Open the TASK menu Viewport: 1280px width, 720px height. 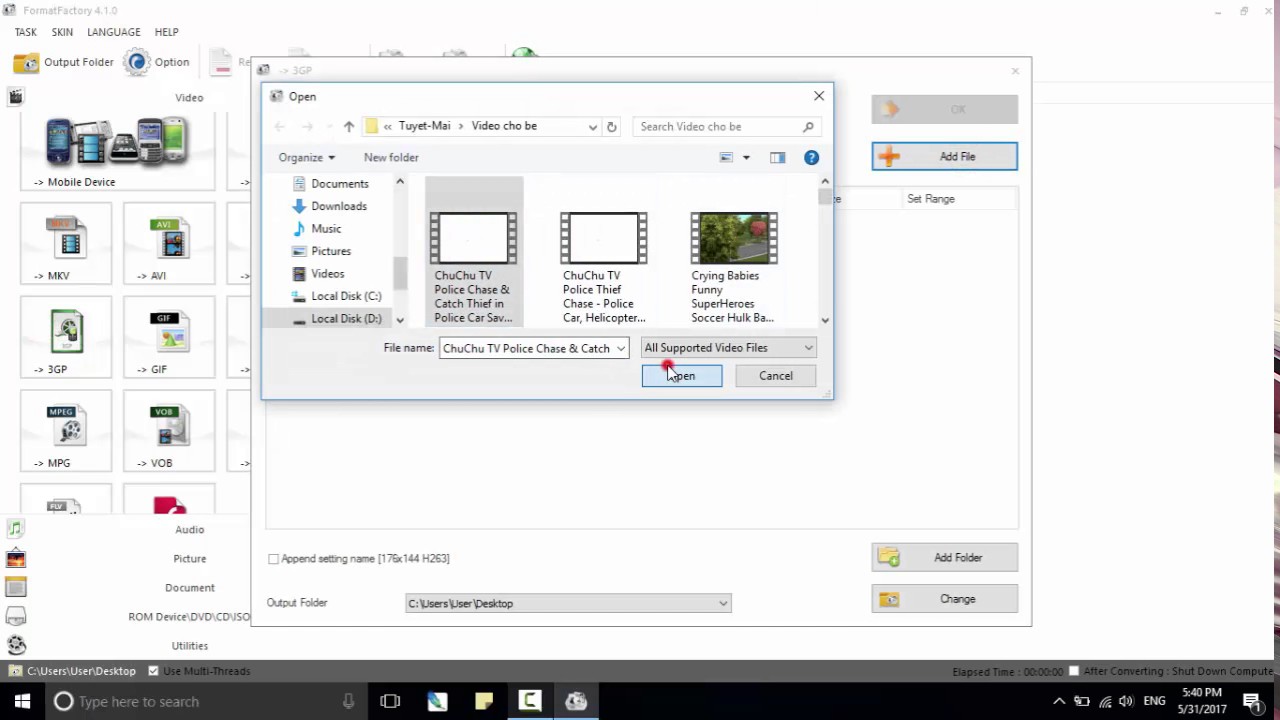25,32
